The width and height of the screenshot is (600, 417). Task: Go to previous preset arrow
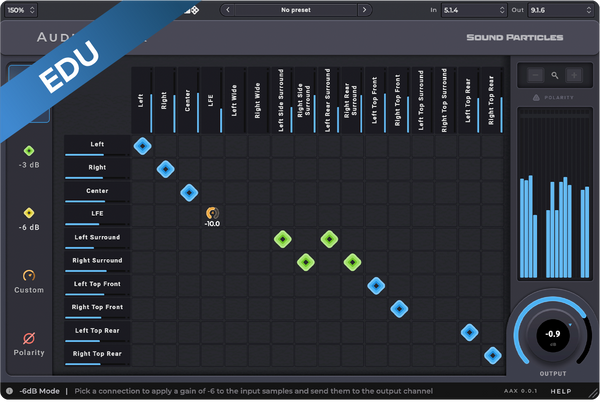click(x=228, y=10)
